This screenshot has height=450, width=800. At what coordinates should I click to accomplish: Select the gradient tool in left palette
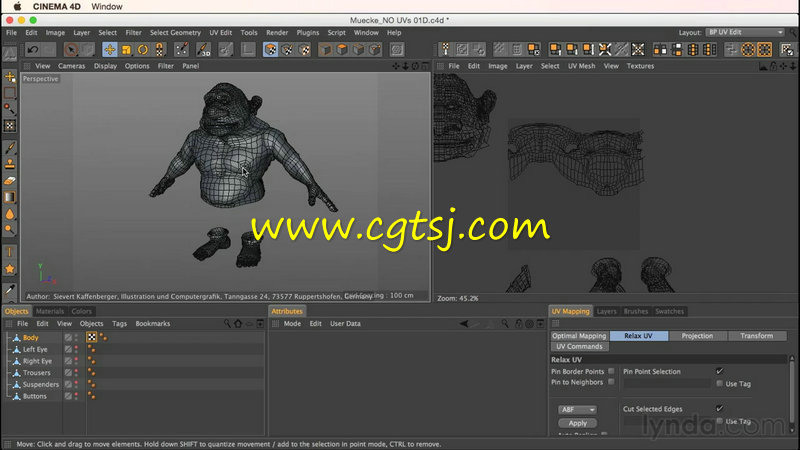click(10, 197)
